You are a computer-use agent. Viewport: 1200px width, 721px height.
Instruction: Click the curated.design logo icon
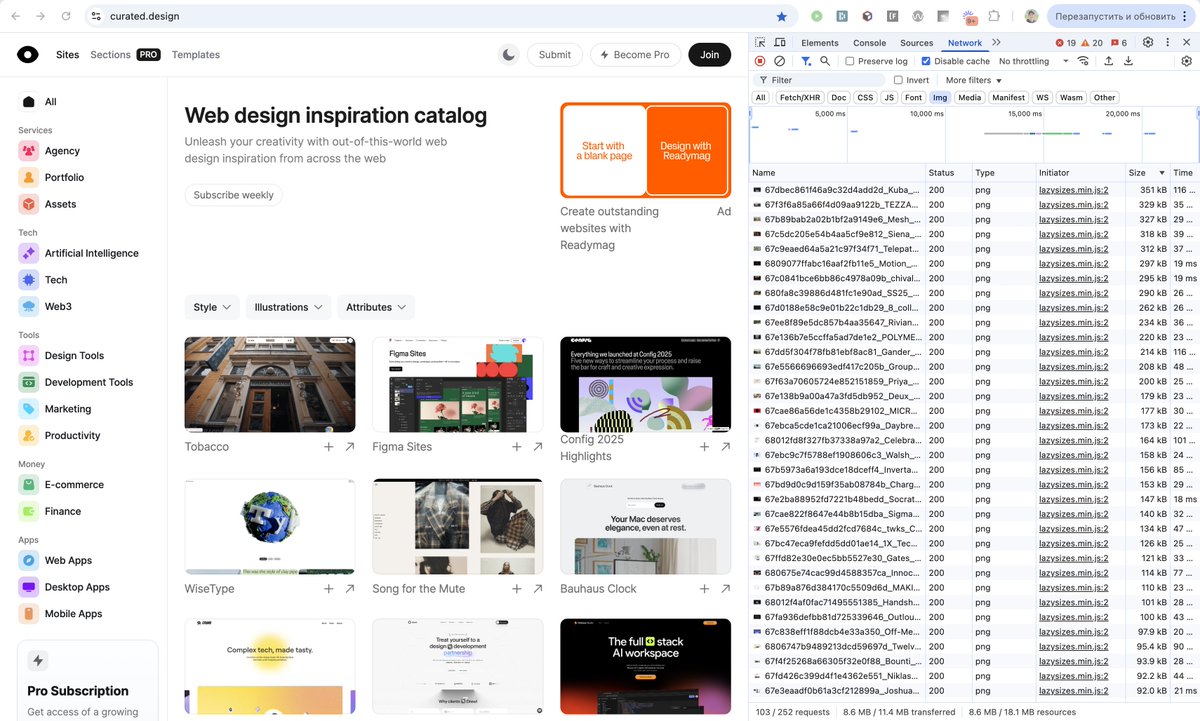28,55
